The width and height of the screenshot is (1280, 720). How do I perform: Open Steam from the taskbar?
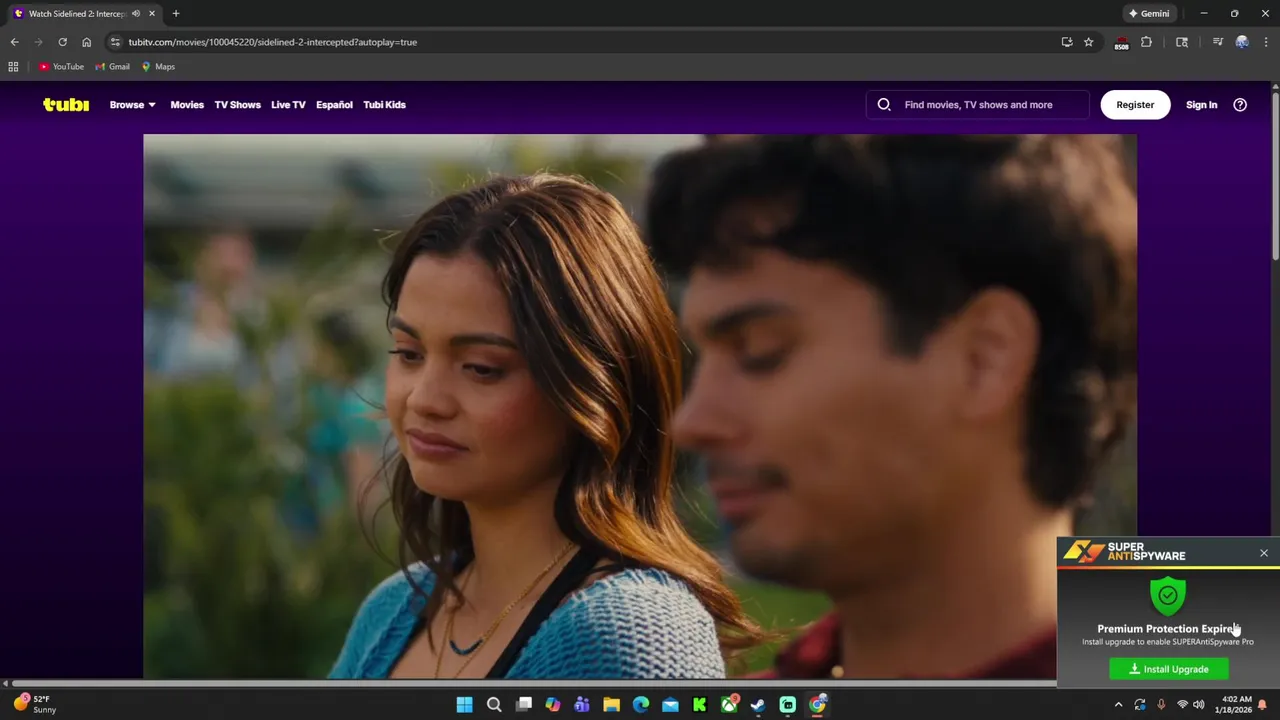[x=758, y=705]
